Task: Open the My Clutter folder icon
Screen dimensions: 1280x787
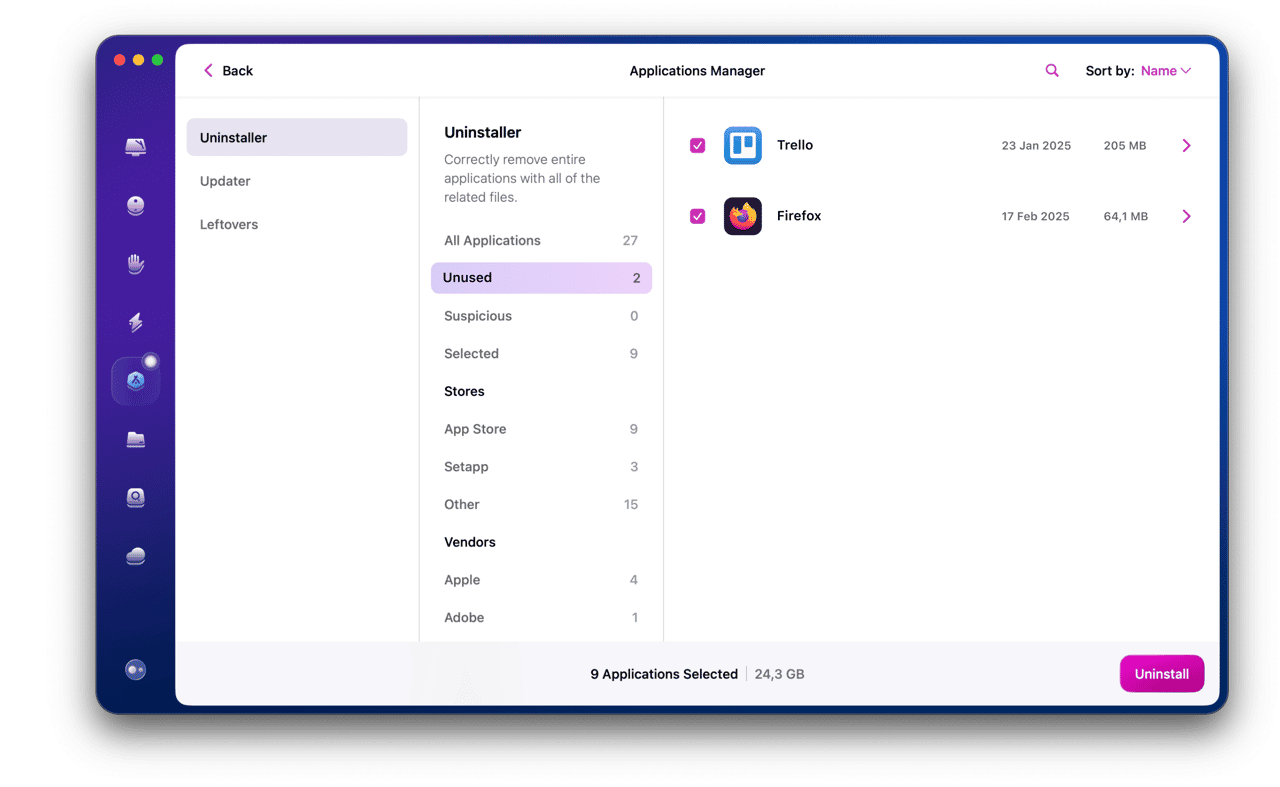Action: pos(136,439)
